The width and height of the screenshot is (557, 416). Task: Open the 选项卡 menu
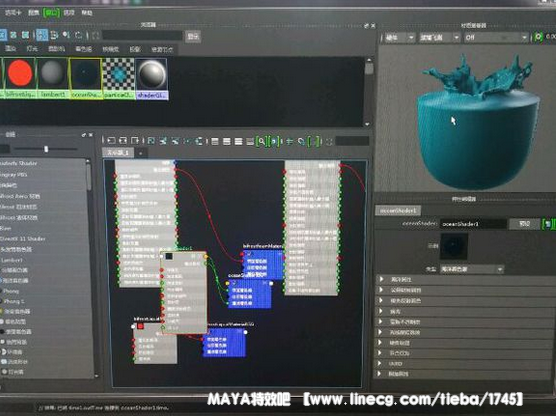click(13, 13)
